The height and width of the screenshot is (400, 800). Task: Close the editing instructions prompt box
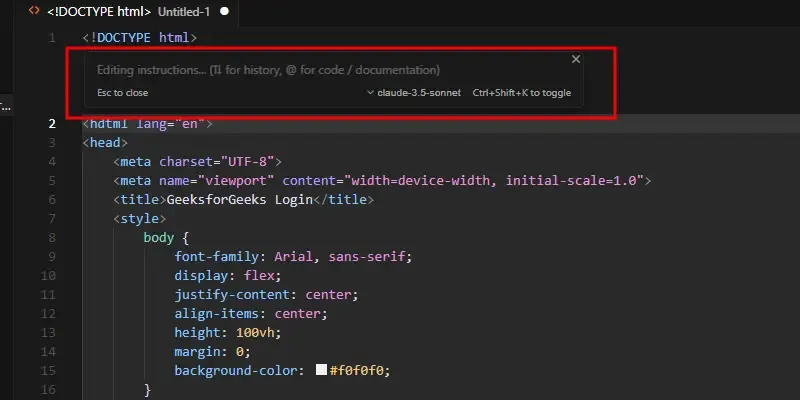tap(576, 59)
